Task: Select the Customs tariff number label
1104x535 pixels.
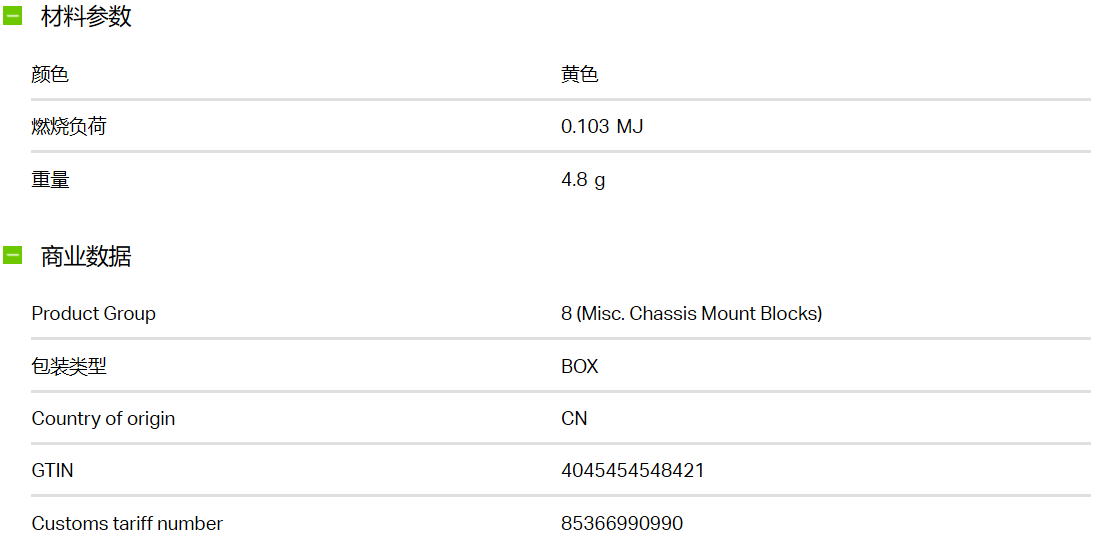Action: pyautogui.click(x=127, y=524)
